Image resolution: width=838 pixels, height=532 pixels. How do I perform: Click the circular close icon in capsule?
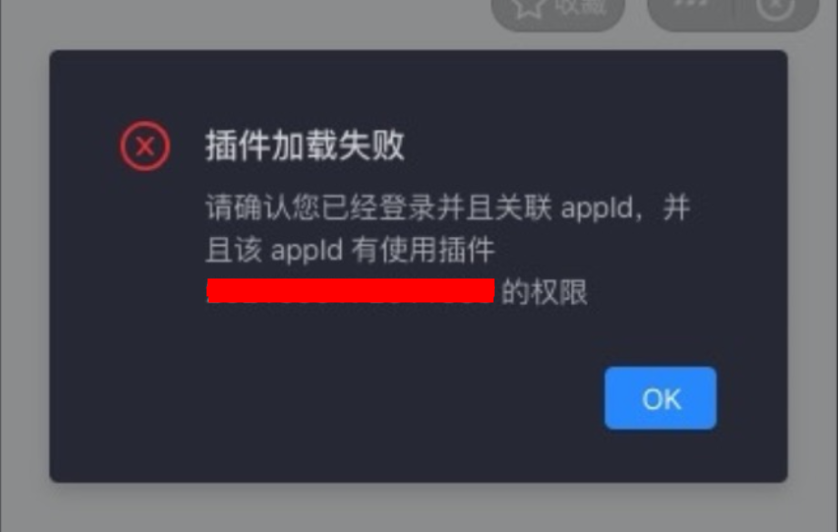click(x=775, y=7)
